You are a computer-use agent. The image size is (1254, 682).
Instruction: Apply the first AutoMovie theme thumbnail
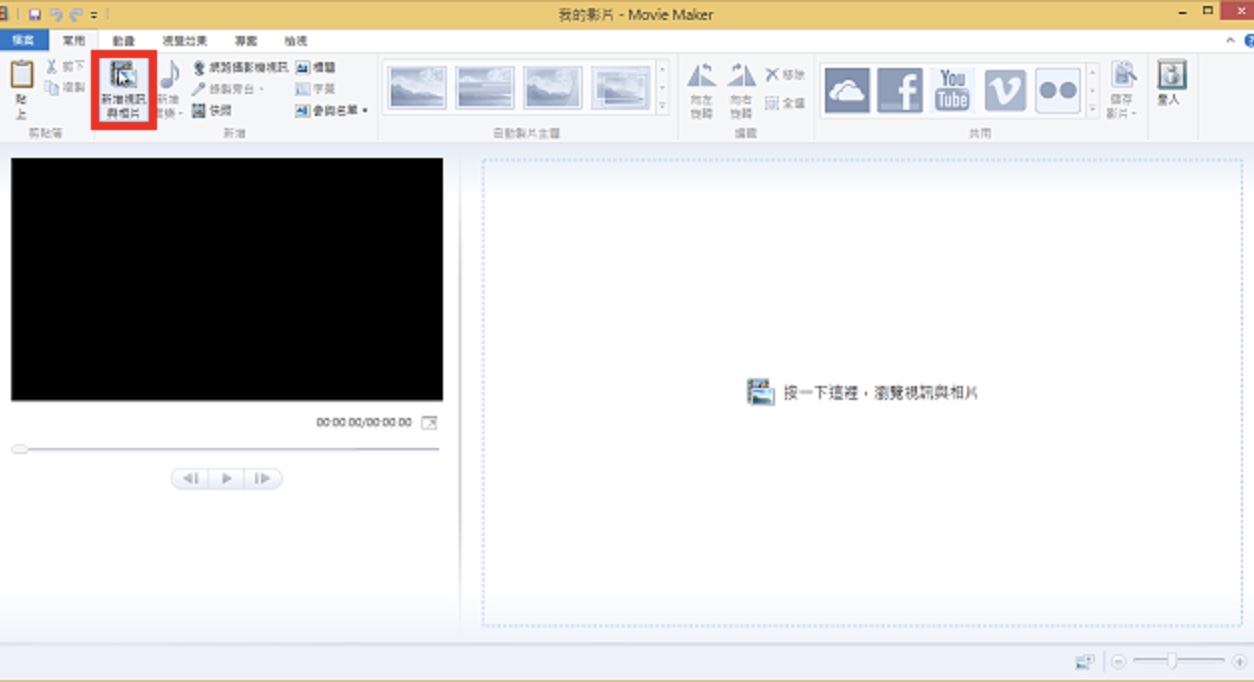pos(417,88)
